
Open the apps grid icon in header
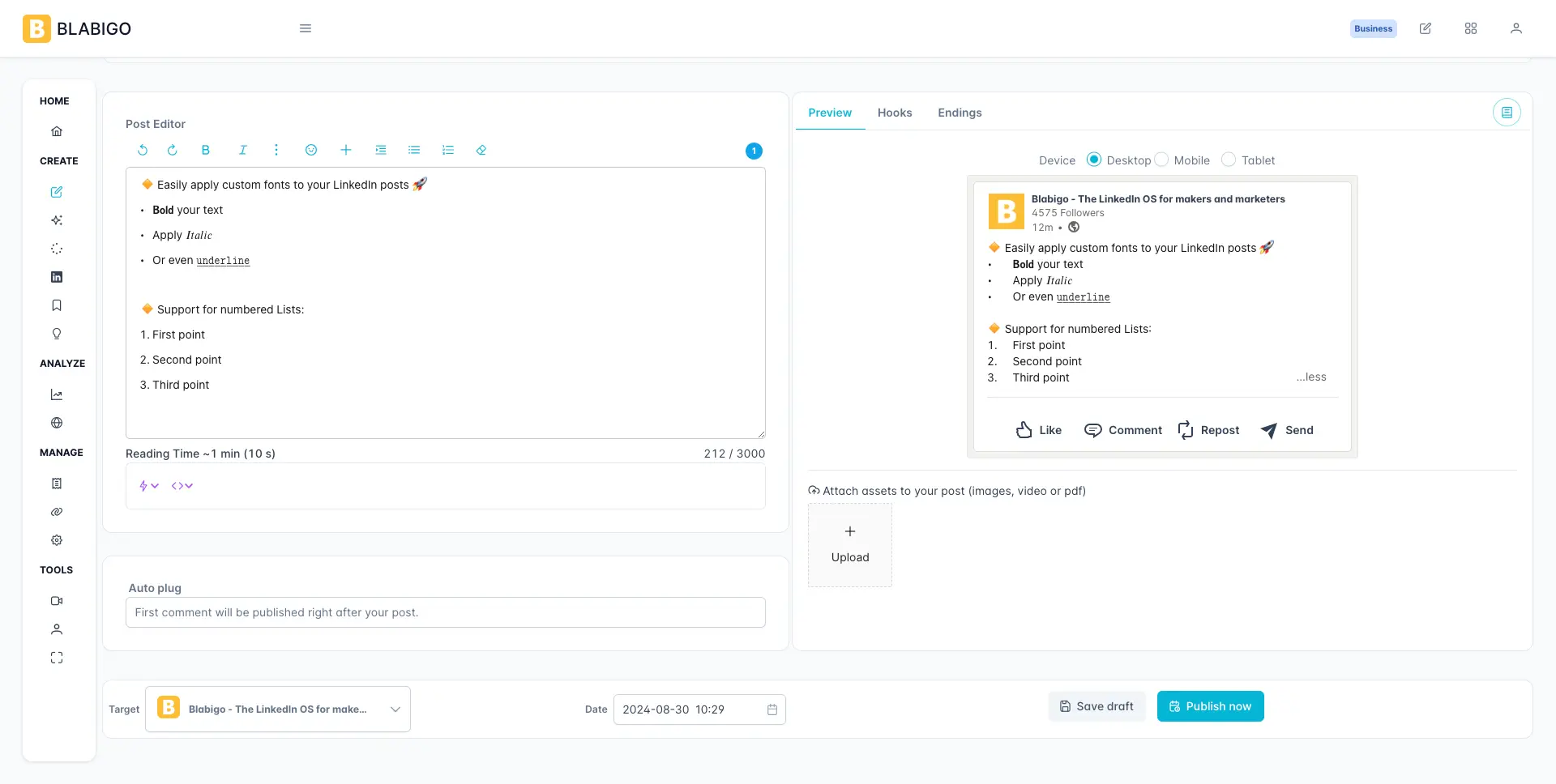click(1471, 28)
